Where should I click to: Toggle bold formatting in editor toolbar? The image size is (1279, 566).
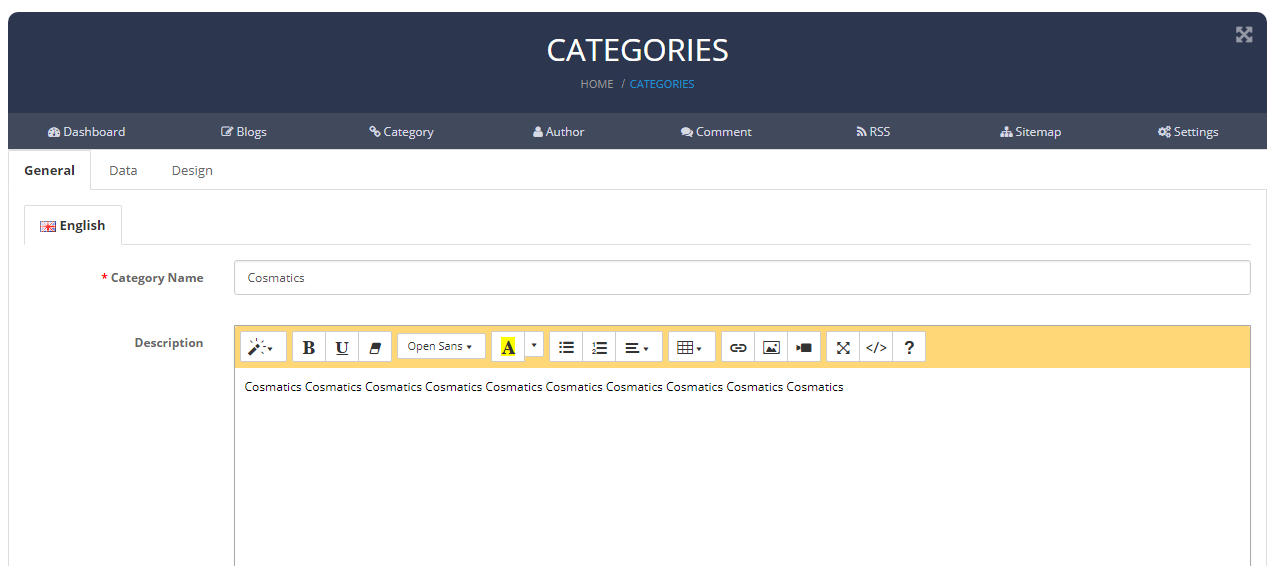point(309,347)
